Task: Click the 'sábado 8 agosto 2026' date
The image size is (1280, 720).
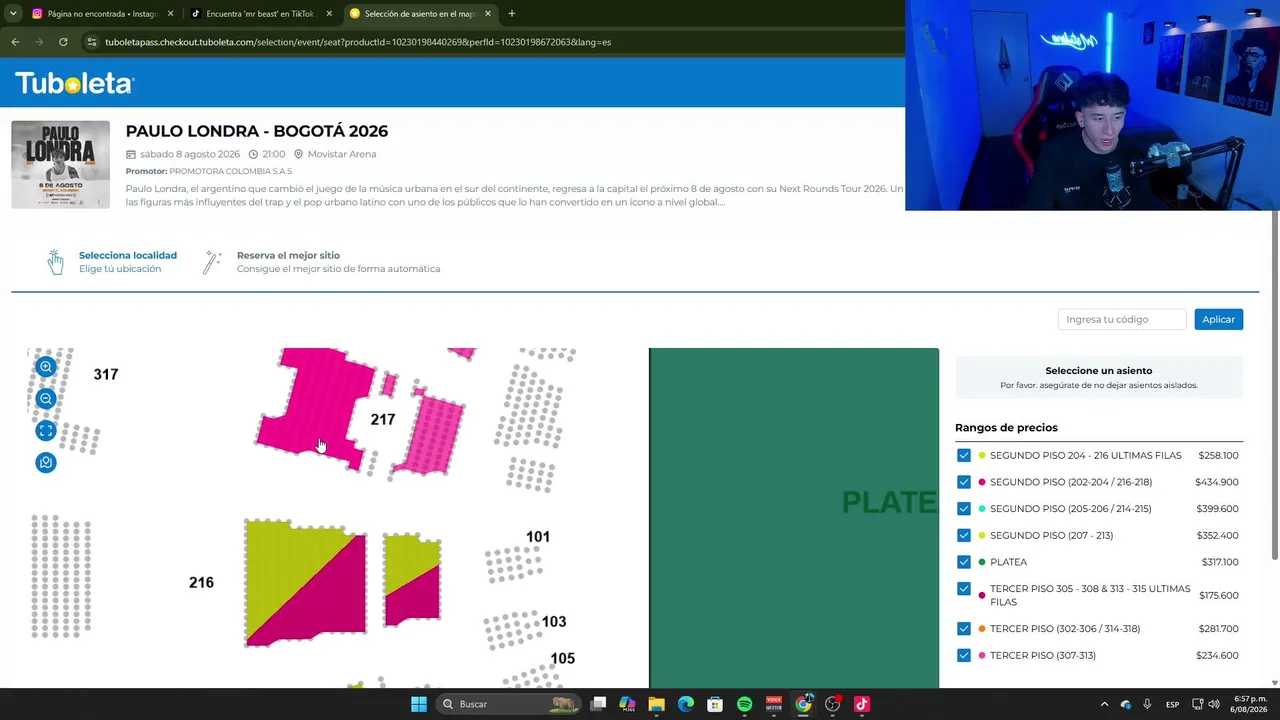Action: [190, 154]
